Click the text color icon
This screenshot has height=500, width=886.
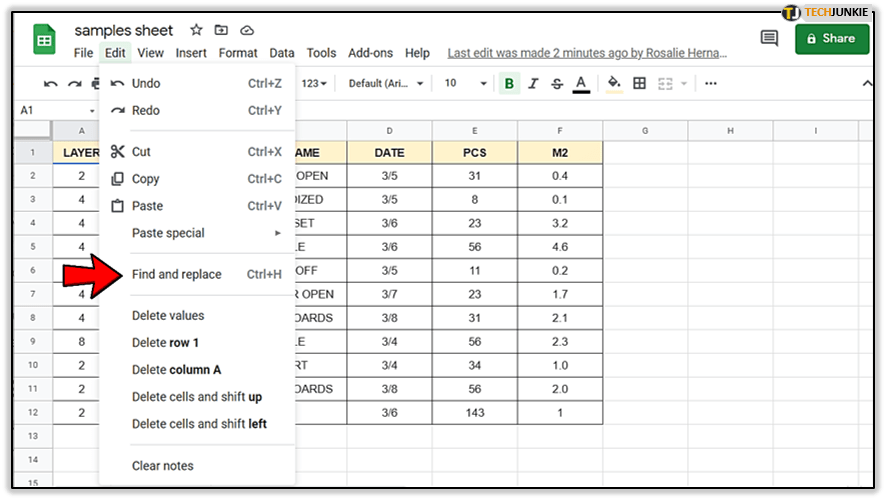tap(580, 84)
